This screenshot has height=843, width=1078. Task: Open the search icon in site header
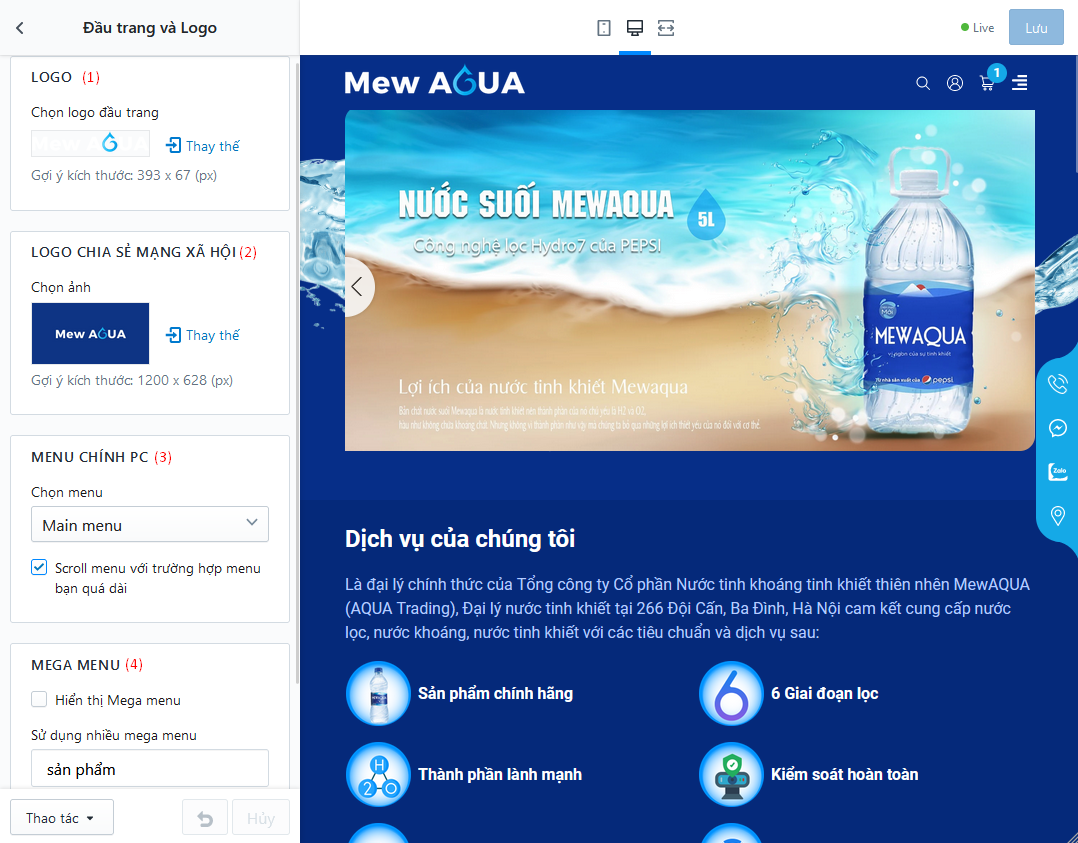[x=923, y=83]
